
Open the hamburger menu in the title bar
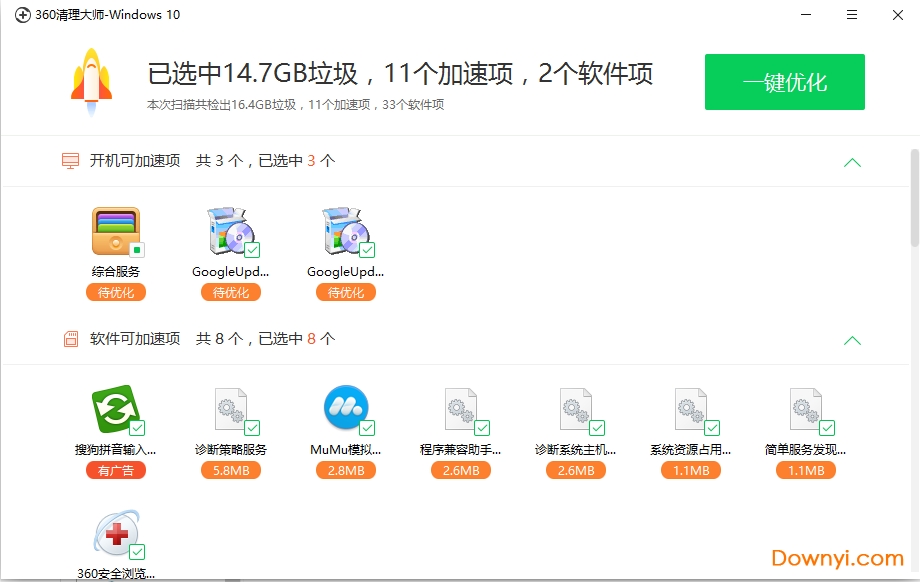[x=851, y=15]
